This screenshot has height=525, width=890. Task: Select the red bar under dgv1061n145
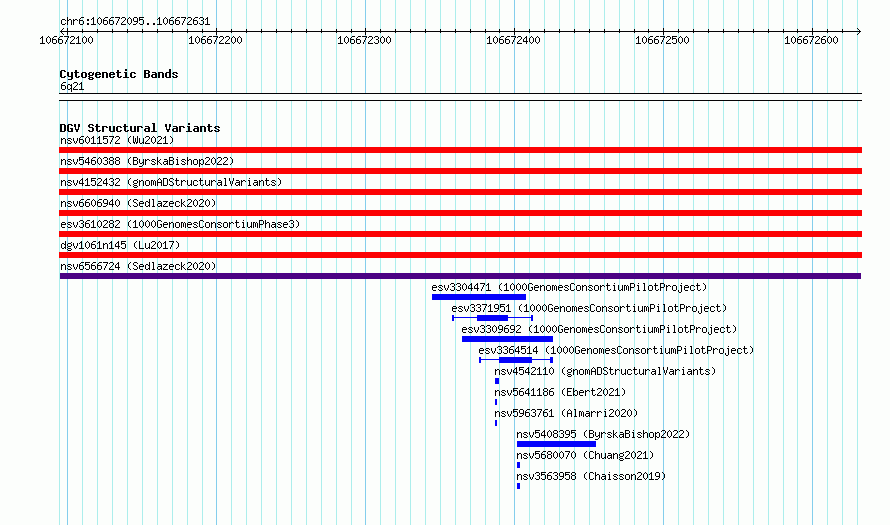point(460,255)
